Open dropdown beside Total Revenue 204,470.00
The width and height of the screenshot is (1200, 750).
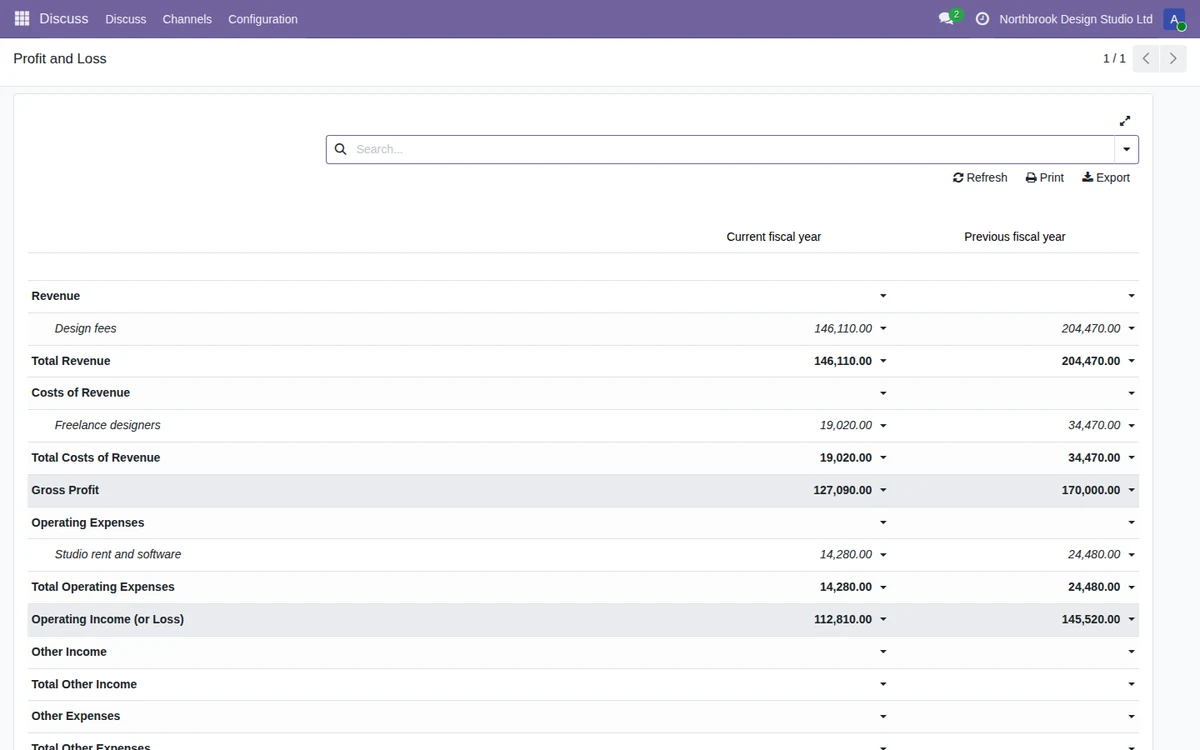click(1132, 361)
